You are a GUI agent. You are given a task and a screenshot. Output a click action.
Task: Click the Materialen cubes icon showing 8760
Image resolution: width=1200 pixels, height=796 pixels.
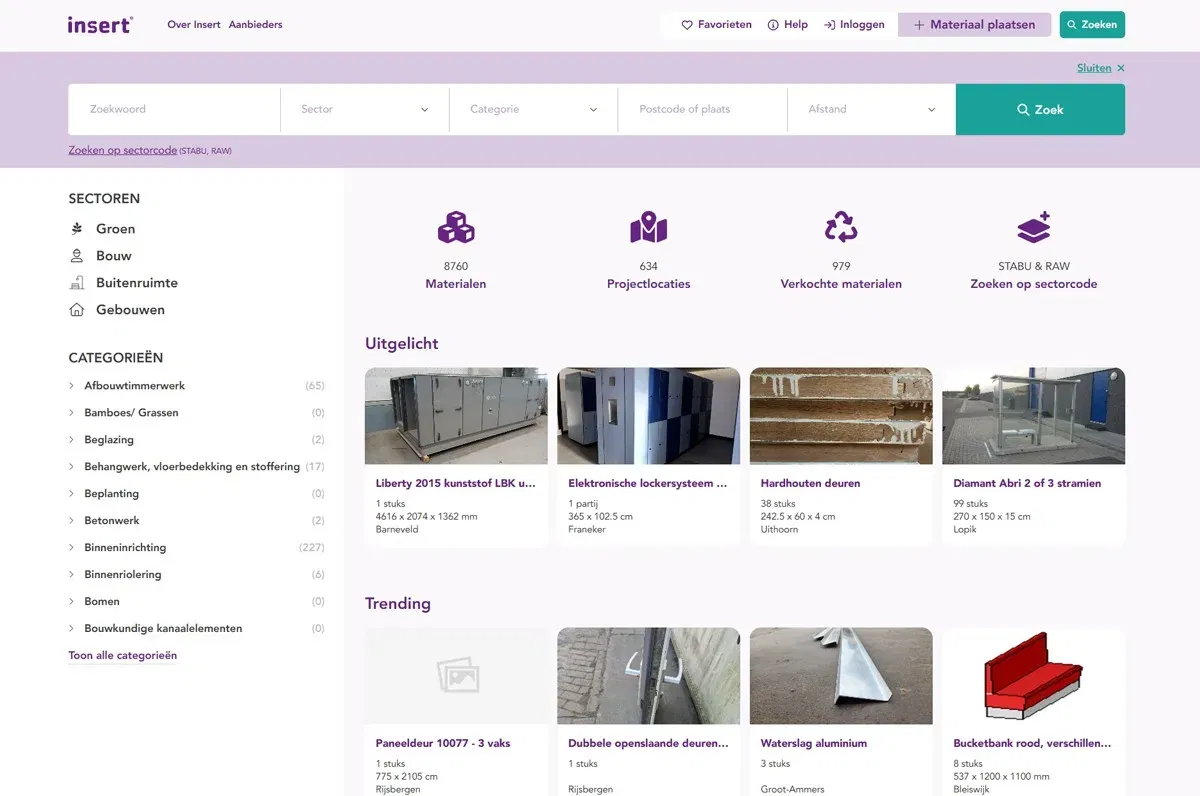point(456,227)
